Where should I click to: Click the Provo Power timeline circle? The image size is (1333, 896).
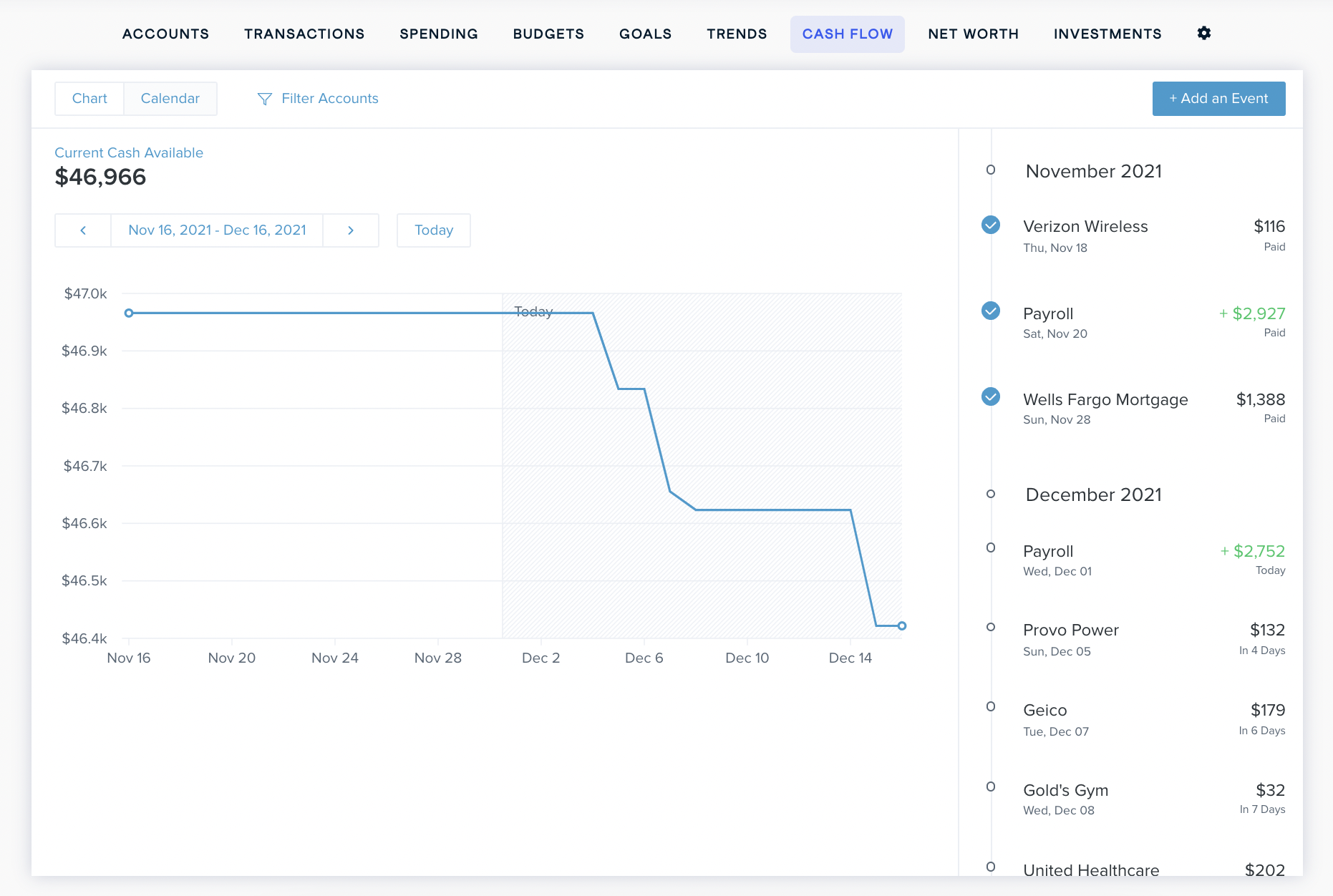(x=991, y=627)
